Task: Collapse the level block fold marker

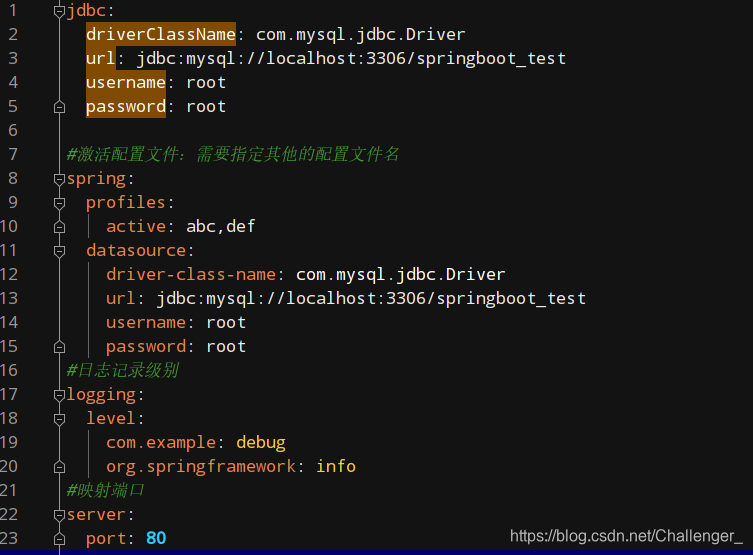Action: pos(59,419)
